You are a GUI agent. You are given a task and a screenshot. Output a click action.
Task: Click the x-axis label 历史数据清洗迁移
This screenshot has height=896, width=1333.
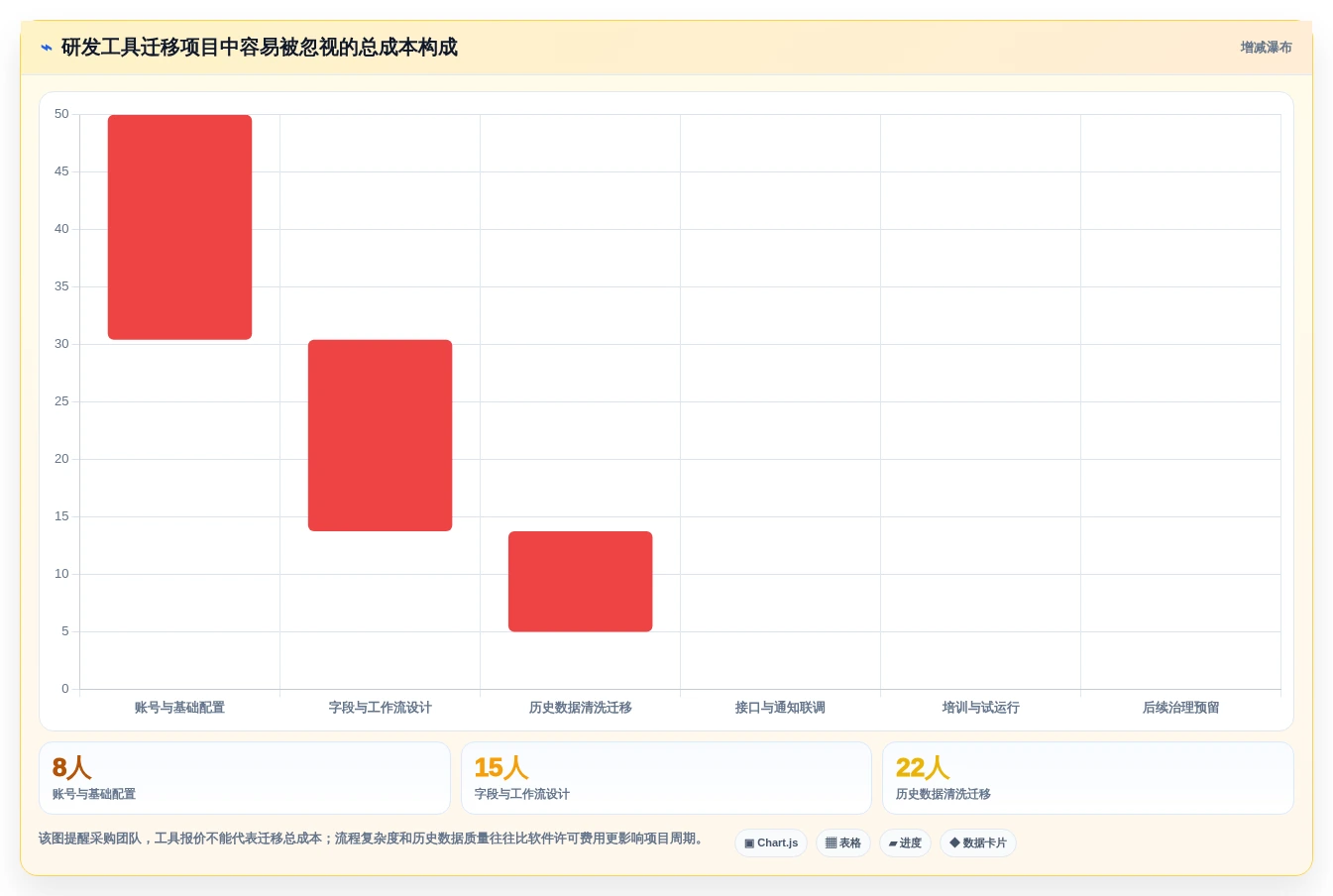coord(580,708)
